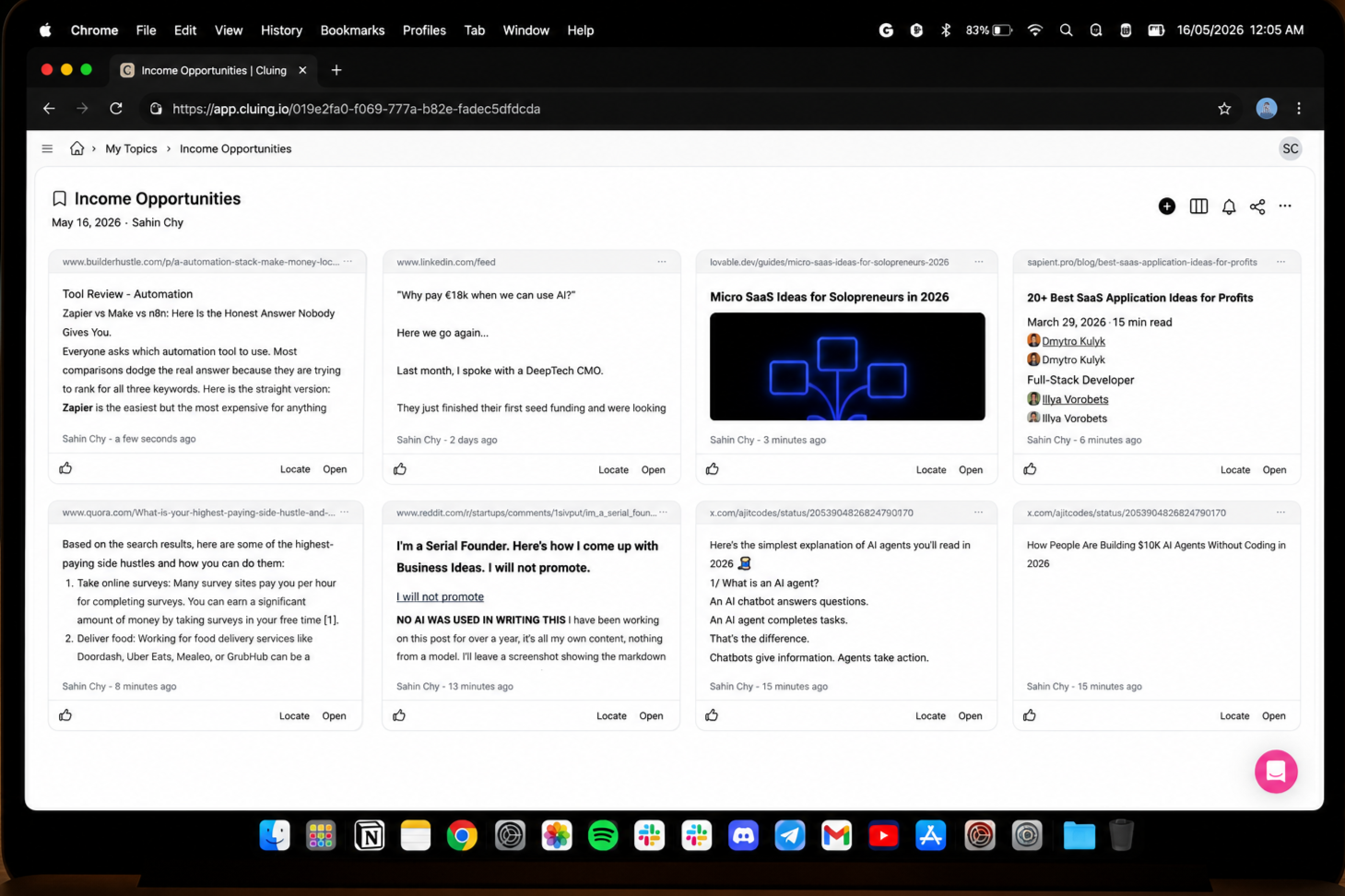This screenshot has height=896, width=1345.
Task: Click Locate on the Tool Review card
Action: tap(295, 469)
